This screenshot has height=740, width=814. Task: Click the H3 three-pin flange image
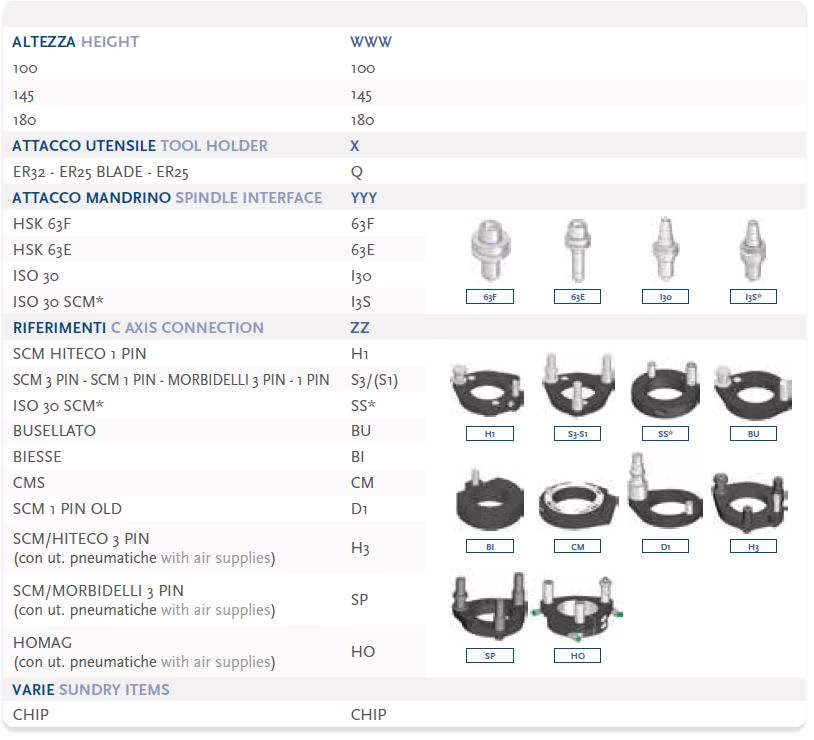(x=752, y=500)
